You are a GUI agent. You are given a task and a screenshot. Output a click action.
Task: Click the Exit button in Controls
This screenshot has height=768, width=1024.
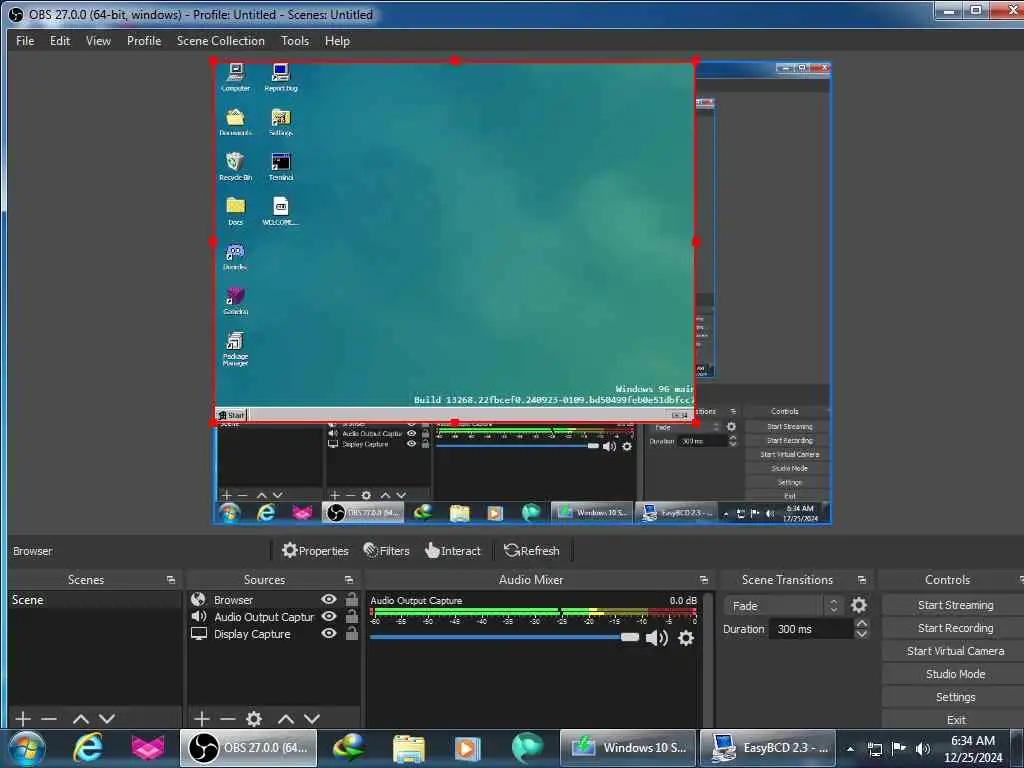click(x=955, y=720)
